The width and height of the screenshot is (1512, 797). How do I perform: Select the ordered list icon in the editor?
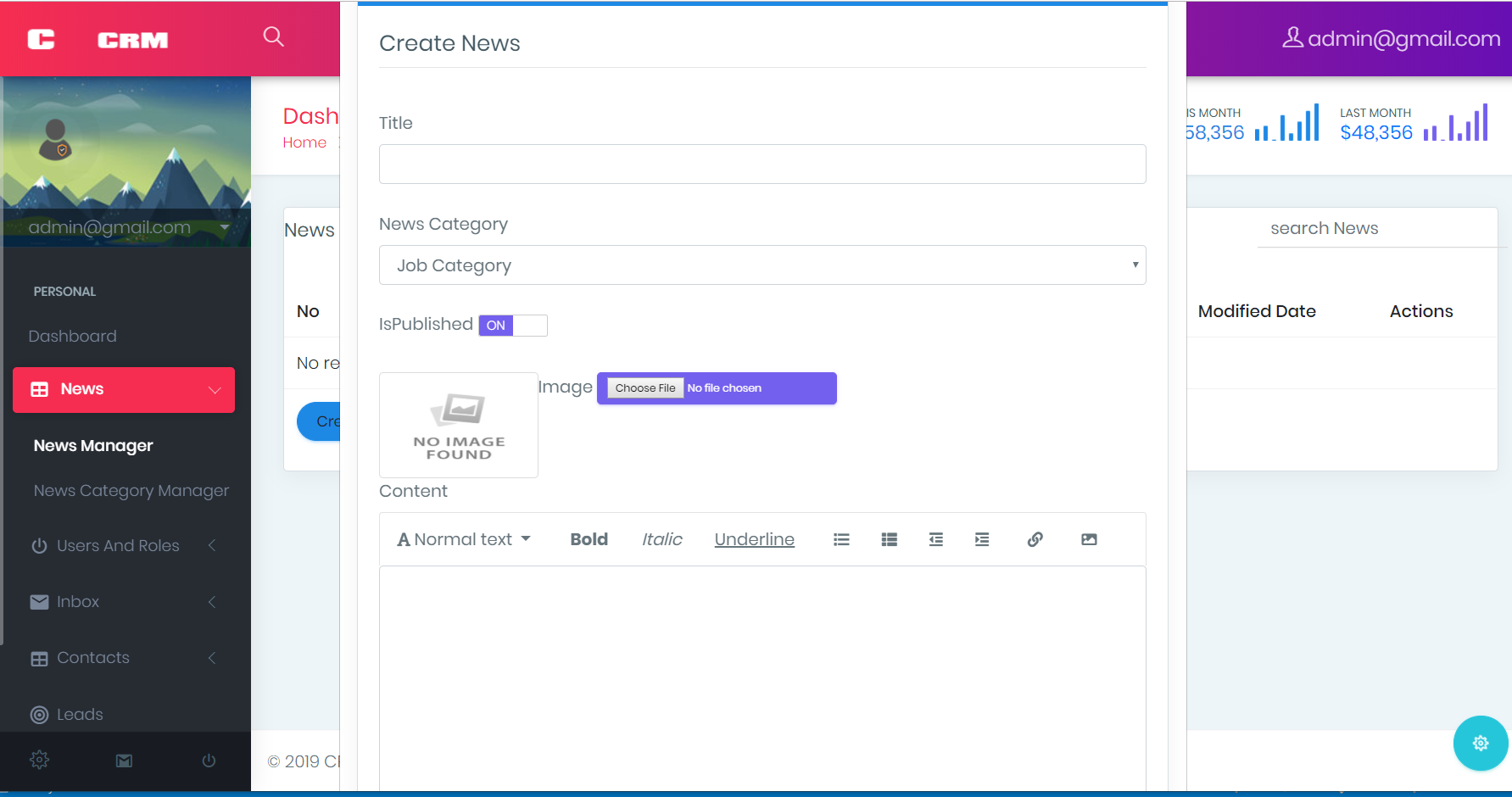[x=888, y=539]
